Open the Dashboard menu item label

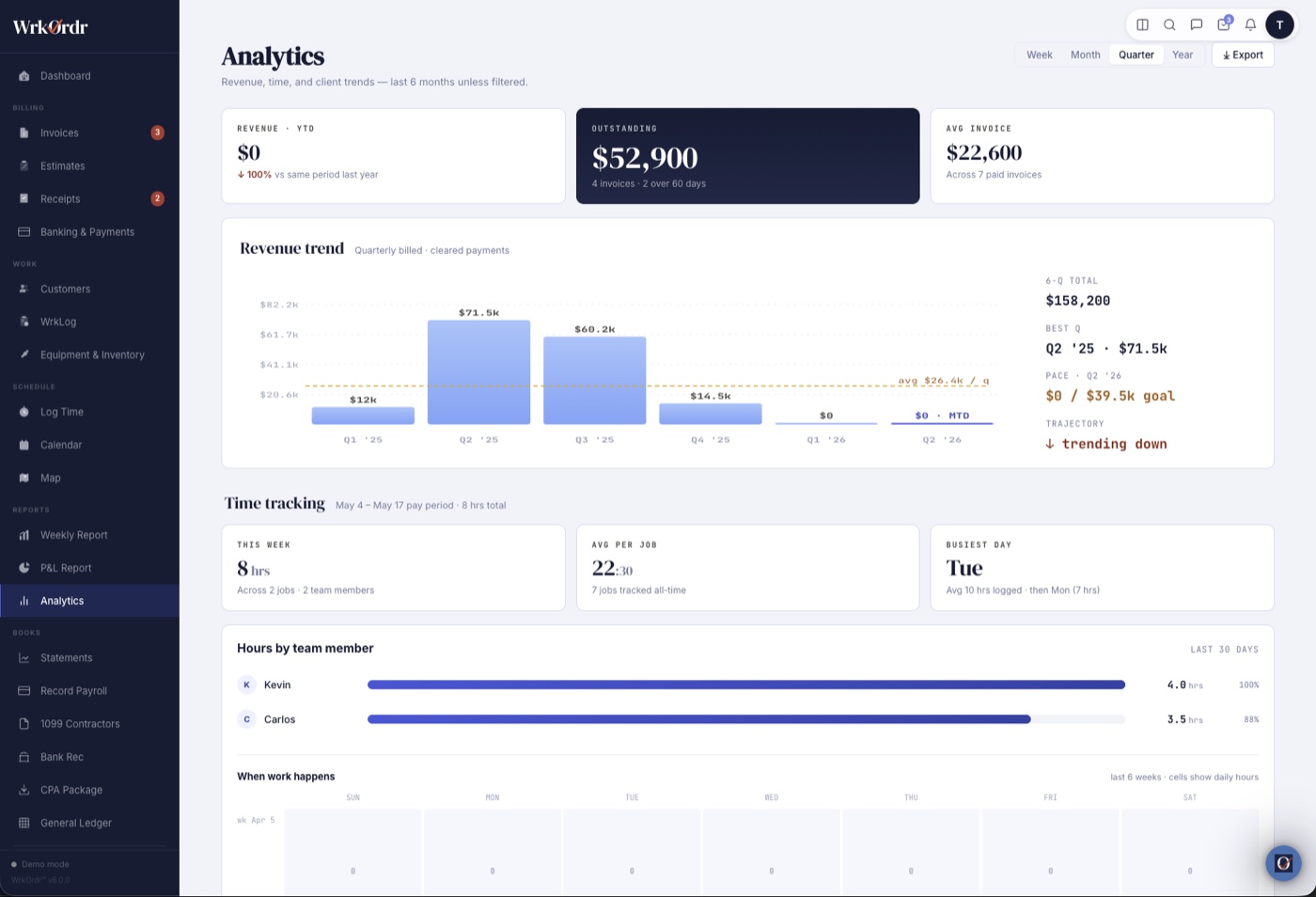pyautogui.click(x=66, y=76)
